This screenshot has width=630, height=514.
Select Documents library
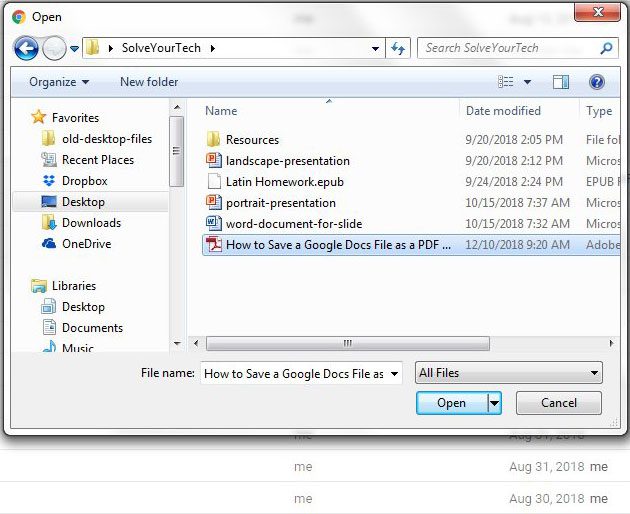(x=92, y=328)
